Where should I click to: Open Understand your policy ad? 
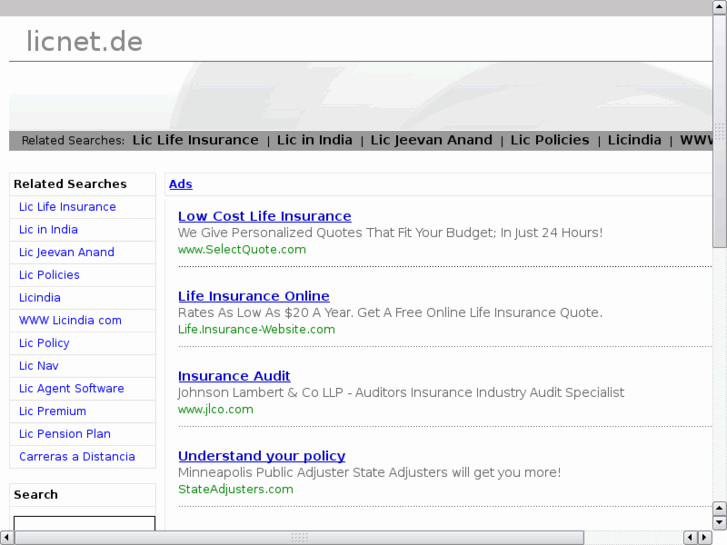click(x=261, y=455)
